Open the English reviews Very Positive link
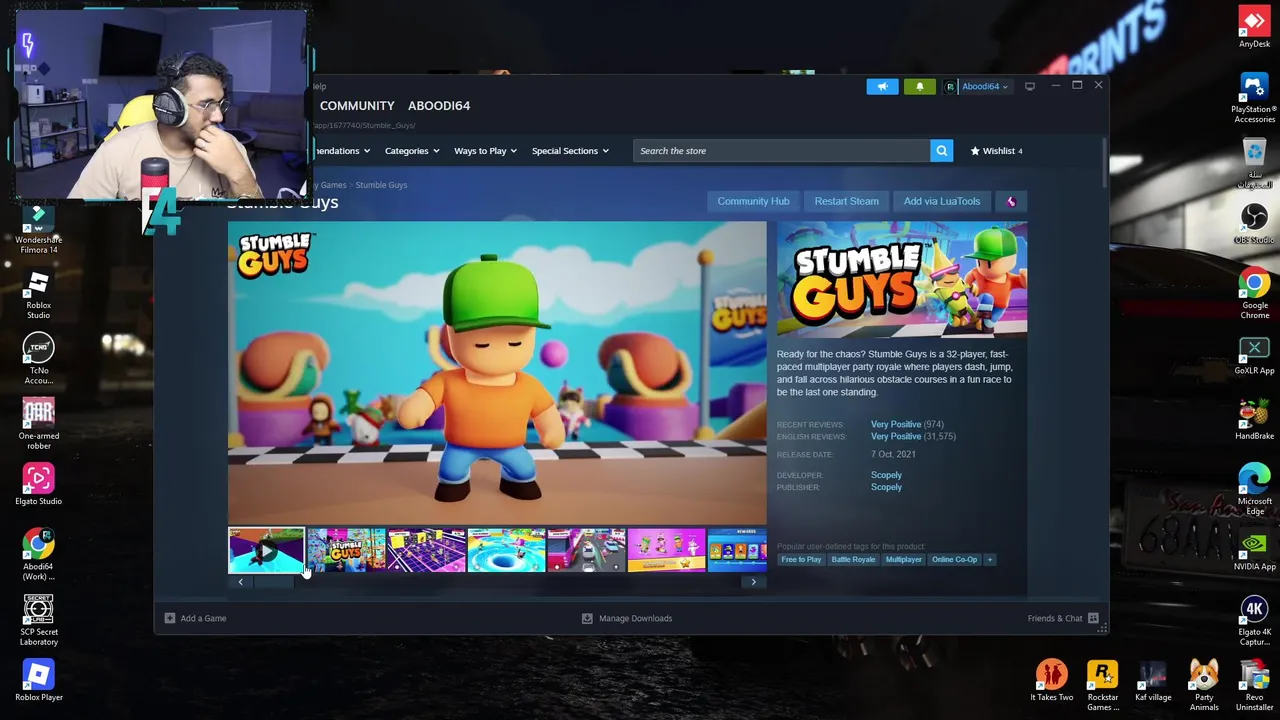The height and width of the screenshot is (720, 1280). [x=895, y=436]
